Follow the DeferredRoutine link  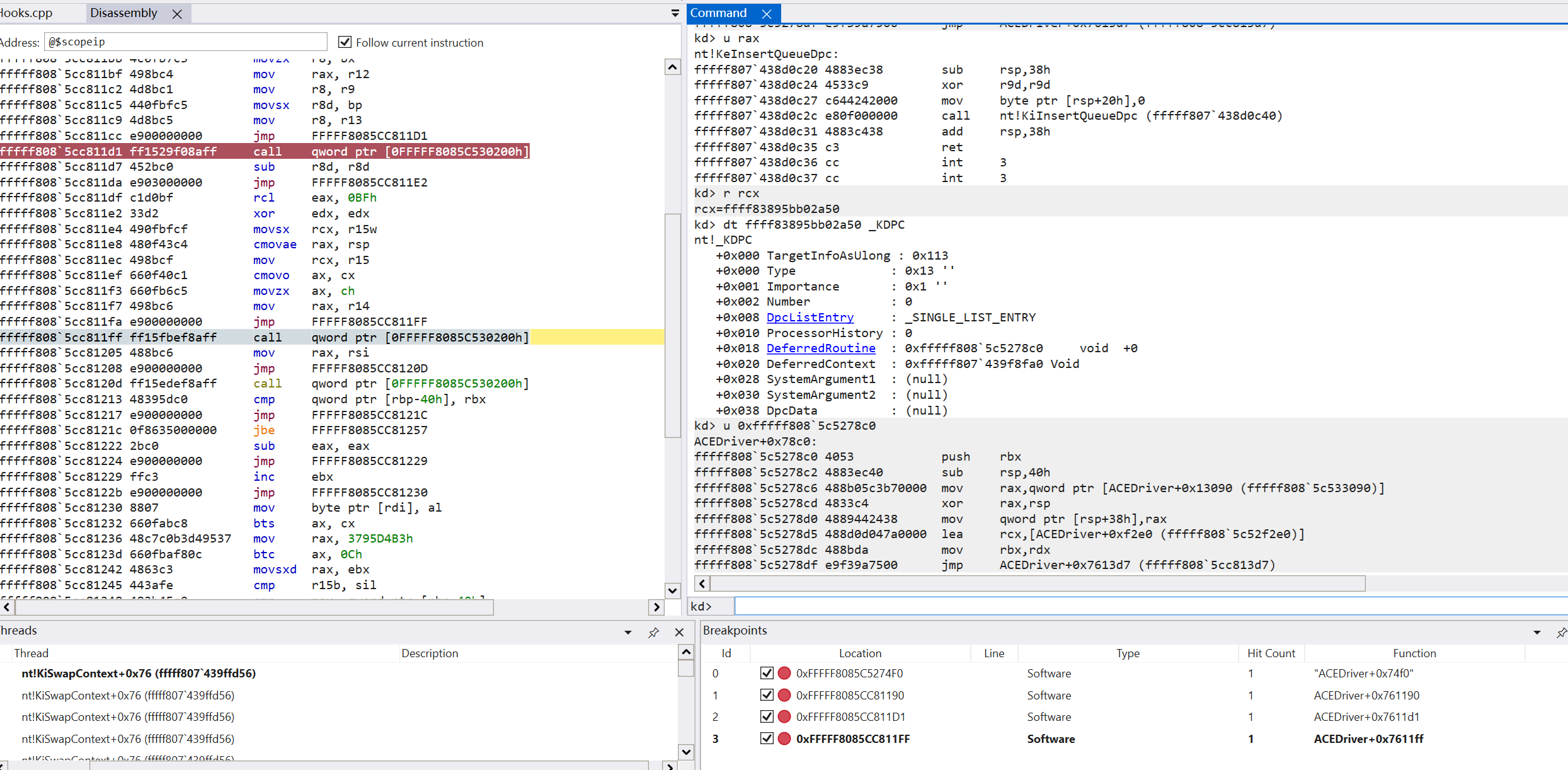[x=820, y=348]
